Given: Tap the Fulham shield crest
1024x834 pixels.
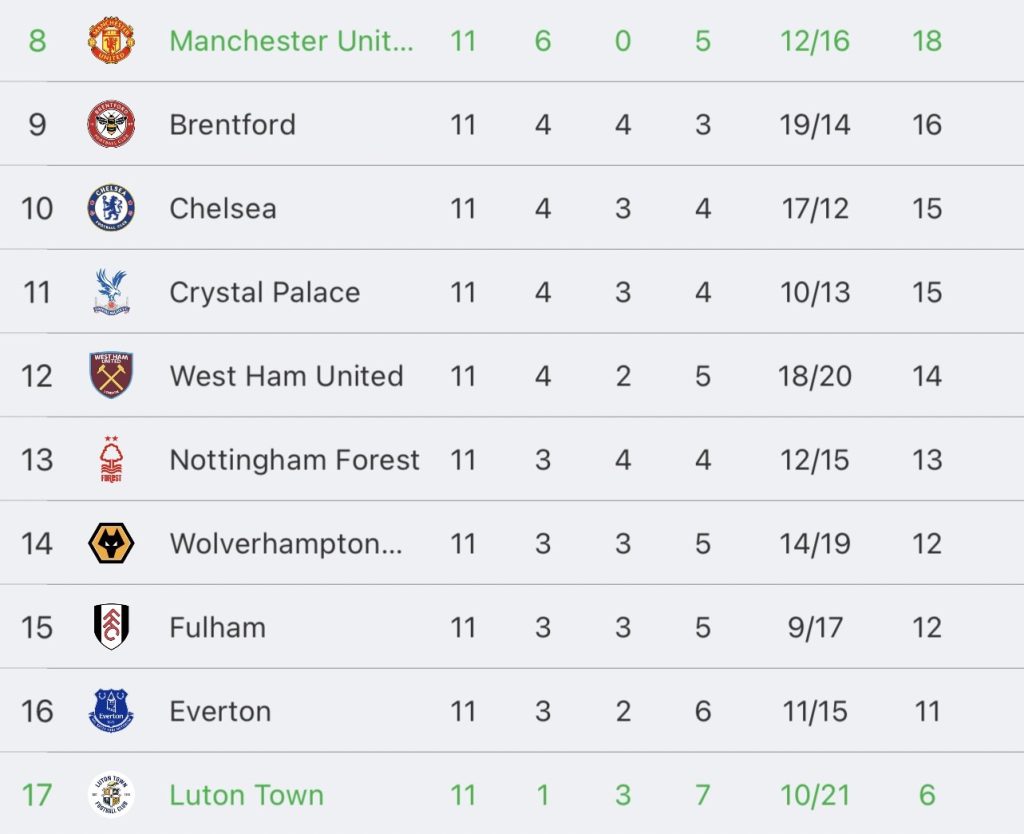Looking at the screenshot, I should point(111,626).
